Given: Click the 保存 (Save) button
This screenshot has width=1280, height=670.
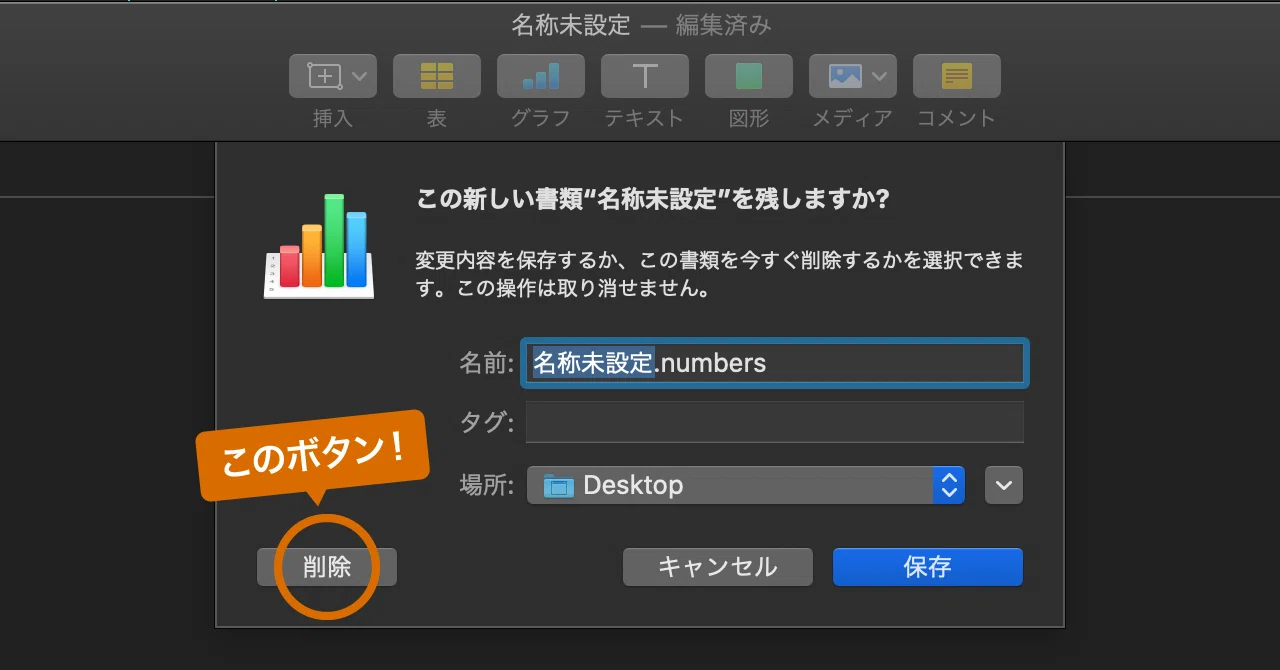Looking at the screenshot, I should point(928,567).
